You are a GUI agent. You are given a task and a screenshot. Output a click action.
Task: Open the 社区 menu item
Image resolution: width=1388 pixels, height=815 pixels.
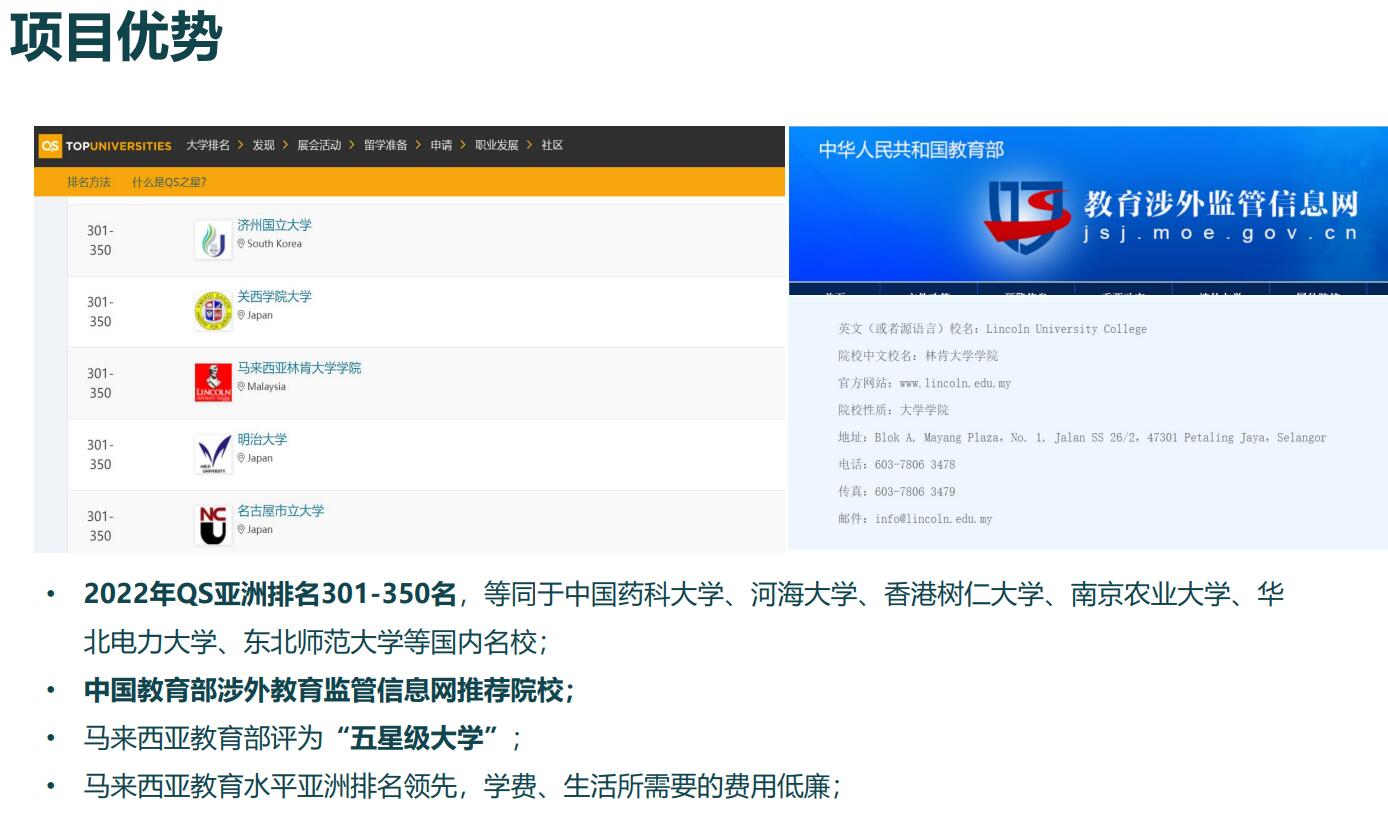click(552, 146)
